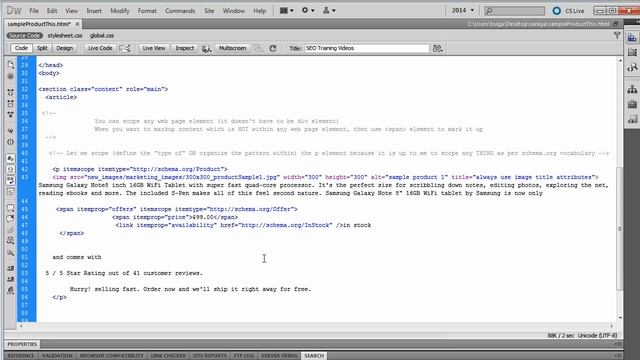Toggle word wrap in the coding toolbar
This screenshot has height=360, width=640.
(x=11, y=180)
